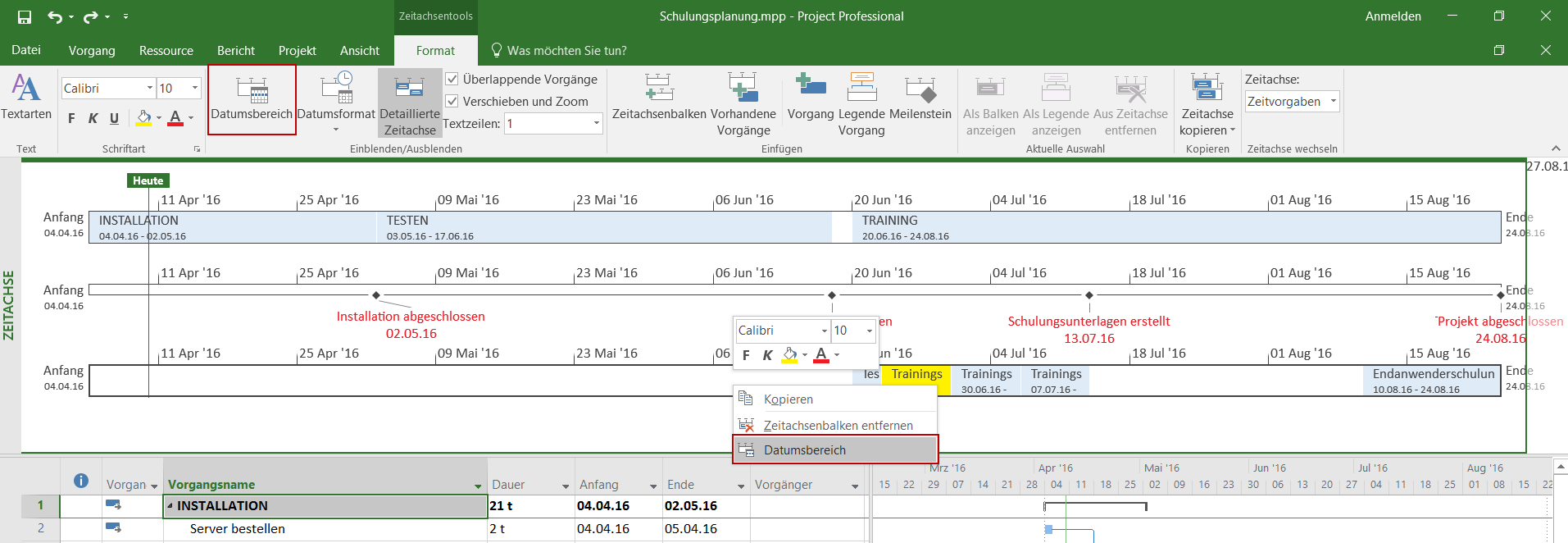
Task: Toggle underline formatting in ribbon
Action: click(x=114, y=118)
